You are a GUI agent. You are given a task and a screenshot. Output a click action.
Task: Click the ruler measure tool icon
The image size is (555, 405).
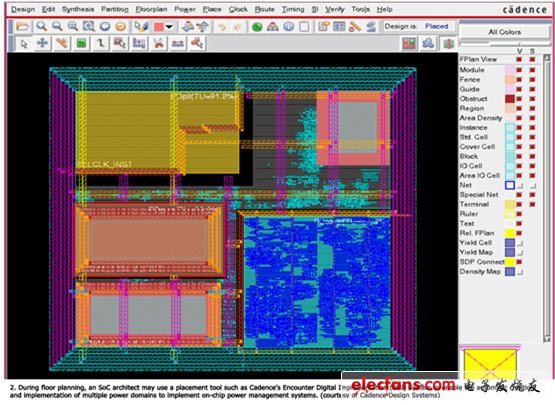[62, 43]
